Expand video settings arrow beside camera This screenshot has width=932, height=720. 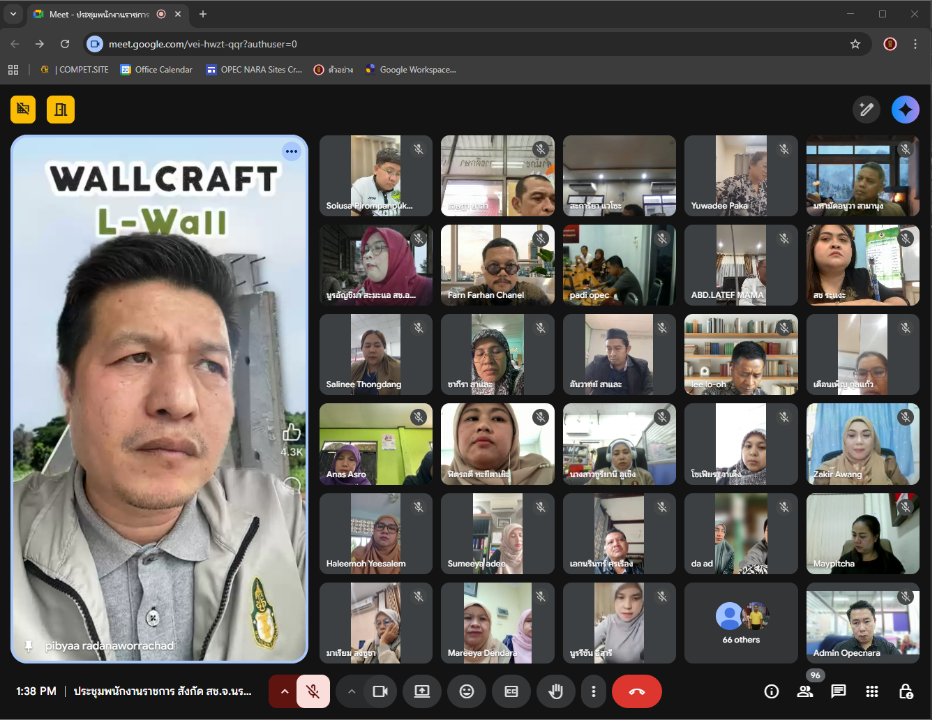click(351, 691)
